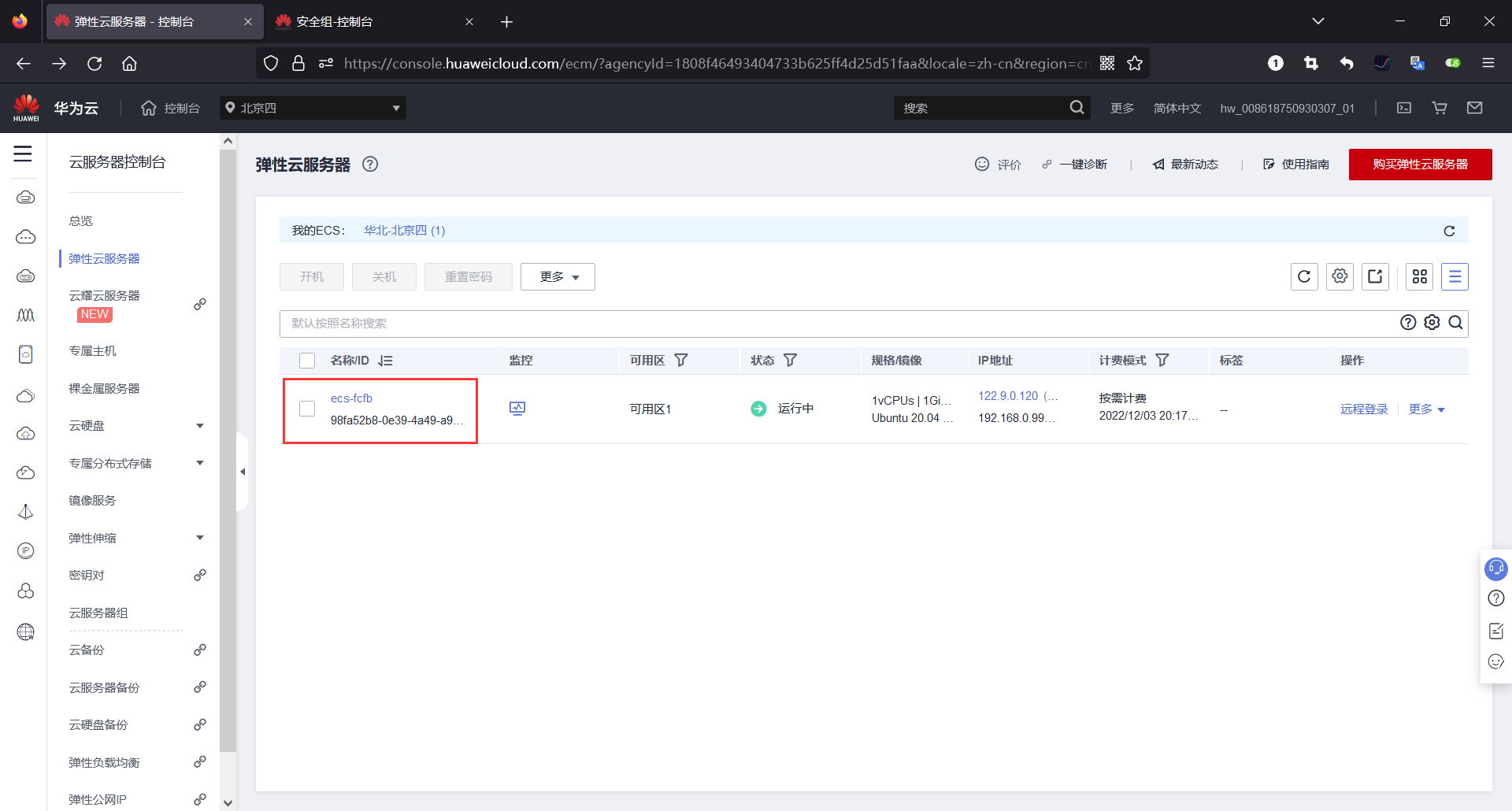
Task: Refresh the server list table
Action: coord(1304,276)
